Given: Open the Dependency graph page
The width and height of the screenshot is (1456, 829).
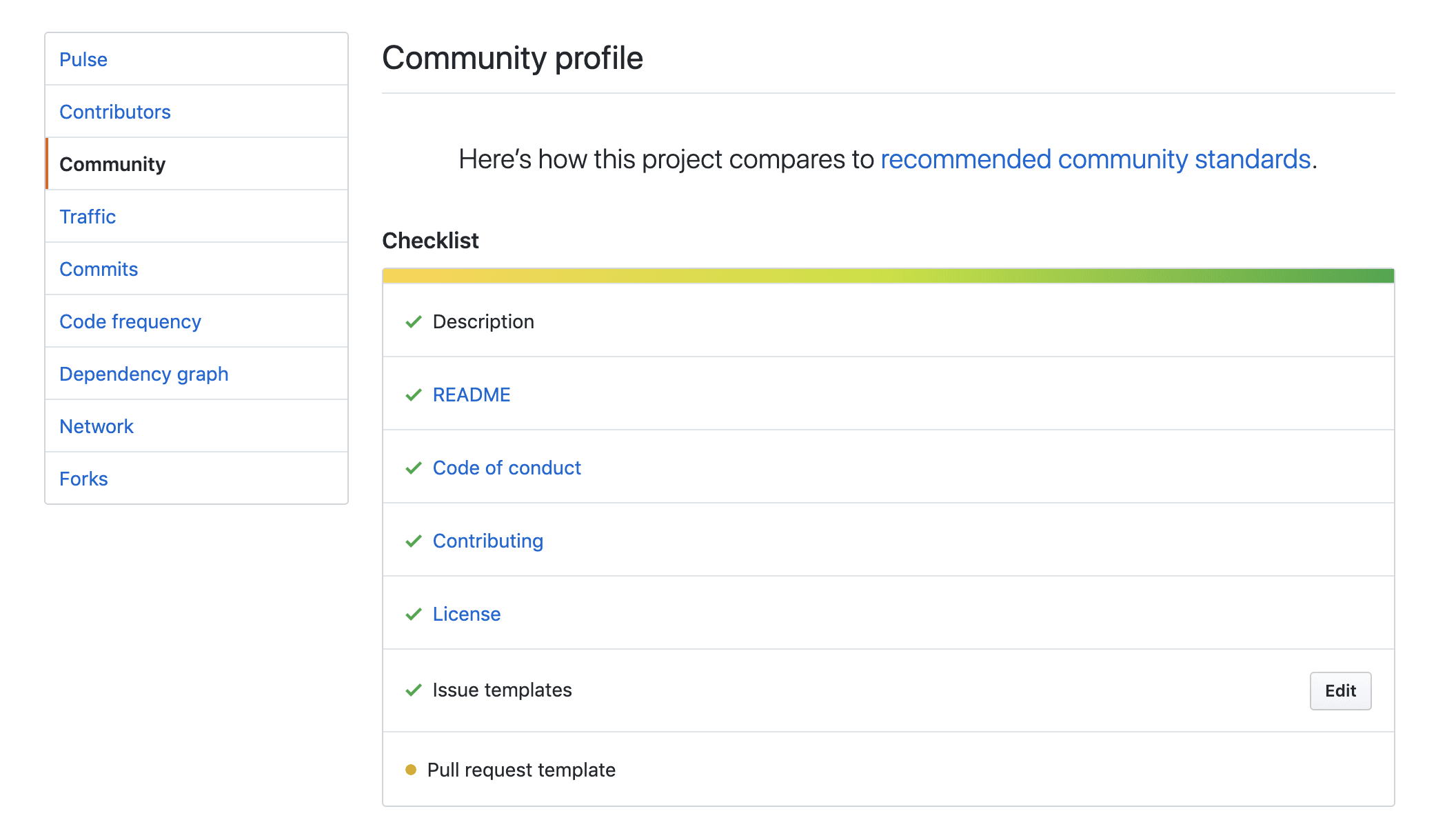Looking at the screenshot, I should tap(144, 374).
